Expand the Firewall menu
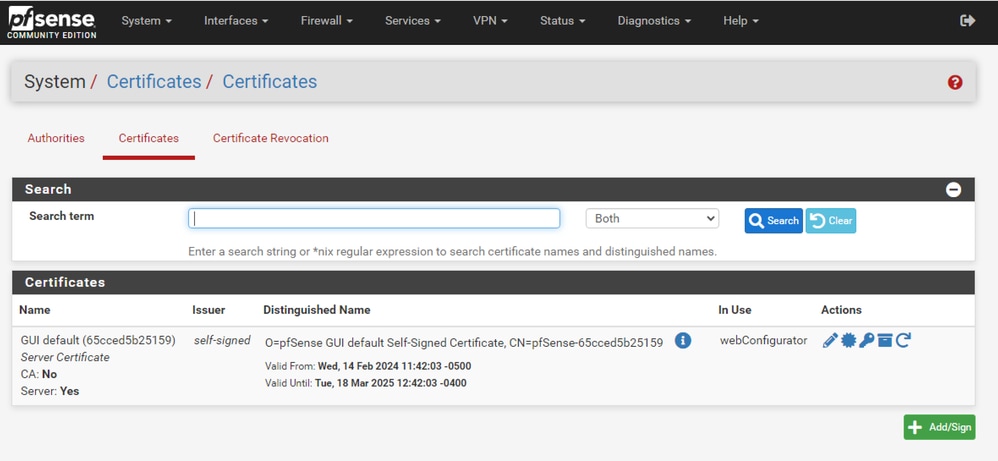Image resolution: width=998 pixels, height=461 pixels. [327, 20]
